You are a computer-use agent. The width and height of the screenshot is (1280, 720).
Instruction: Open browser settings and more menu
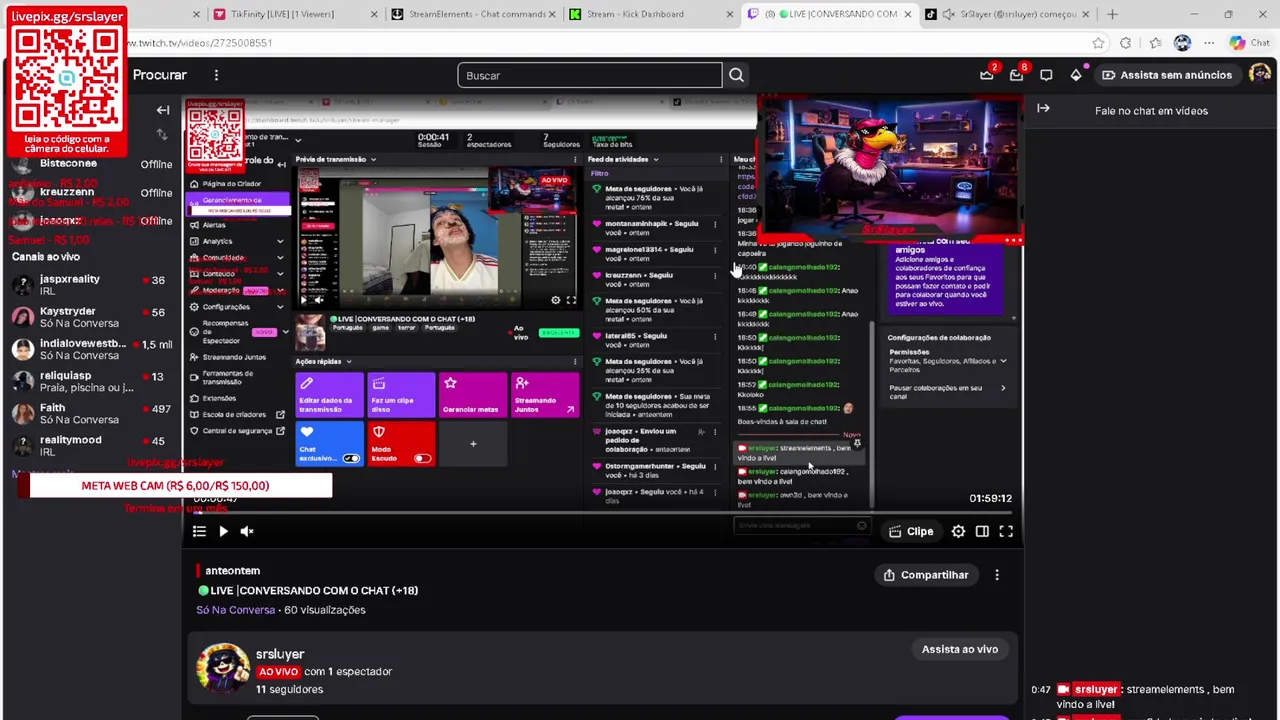[x=1209, y=43]
